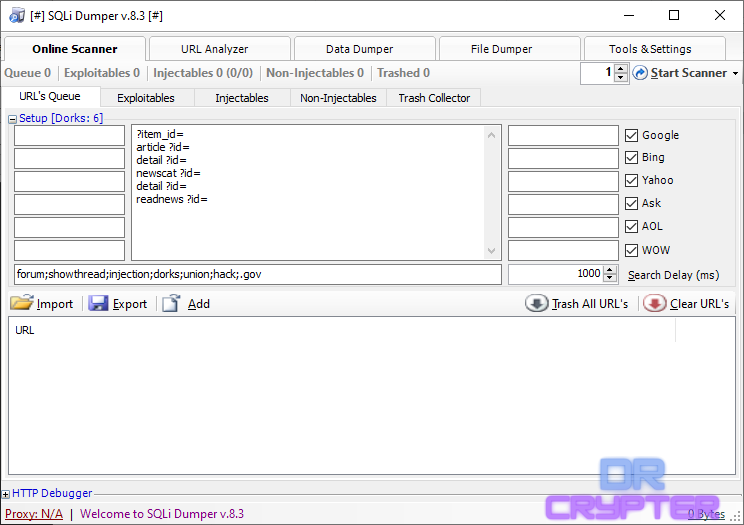Viewport: 744px width, 525px height.
Task: Select the Injectables sub-tab
Action: coord(242,98)
